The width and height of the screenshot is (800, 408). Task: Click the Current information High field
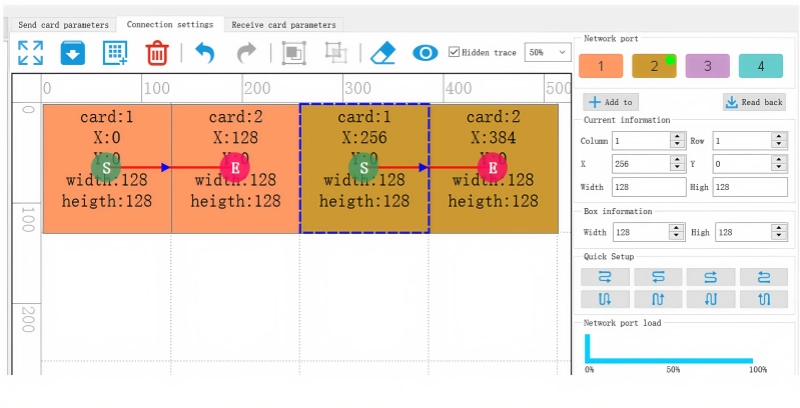pyautogui.click(x=750, y=187)
